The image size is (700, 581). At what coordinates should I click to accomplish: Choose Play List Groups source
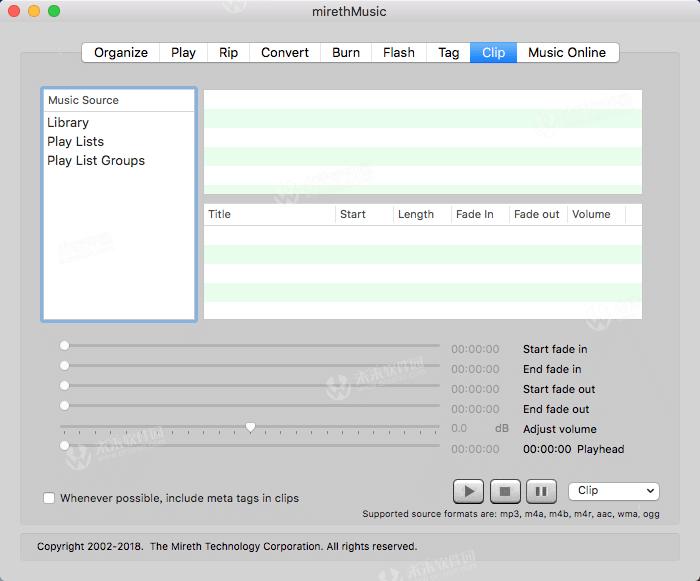click(96, 161)
